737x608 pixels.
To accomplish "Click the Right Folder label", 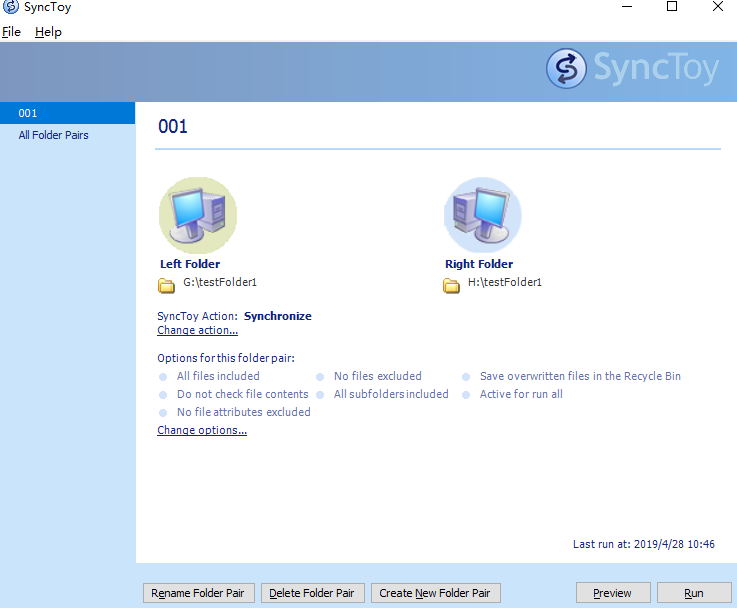I will 479,264.
